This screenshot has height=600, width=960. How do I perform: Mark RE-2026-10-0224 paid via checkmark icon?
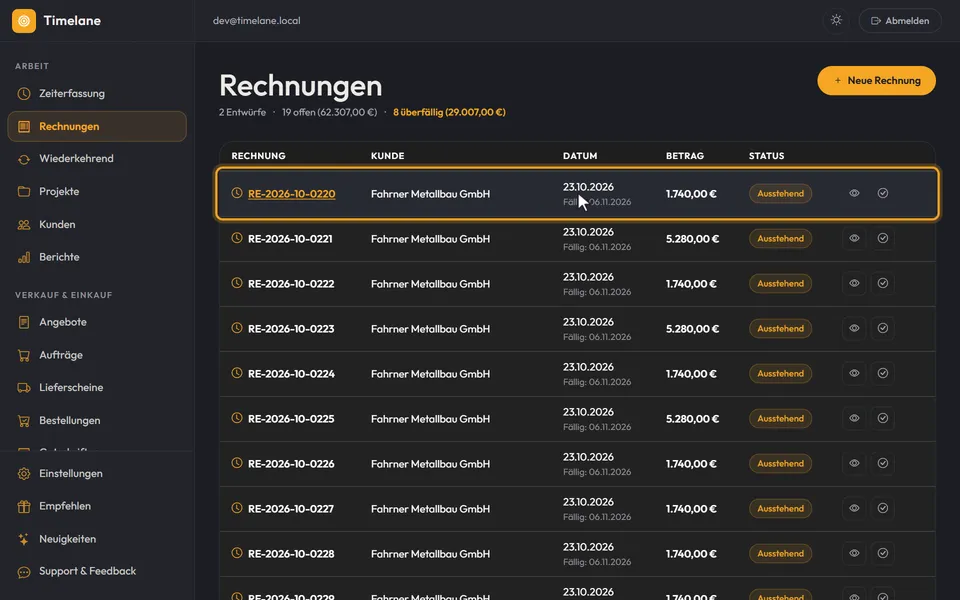883,373
